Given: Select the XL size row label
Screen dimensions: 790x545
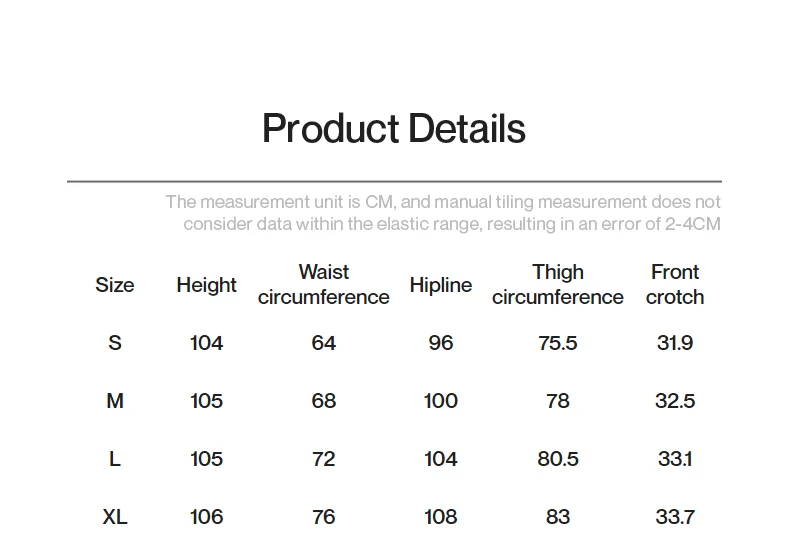Looking at the screenshot, I should (x=114, y=517).
